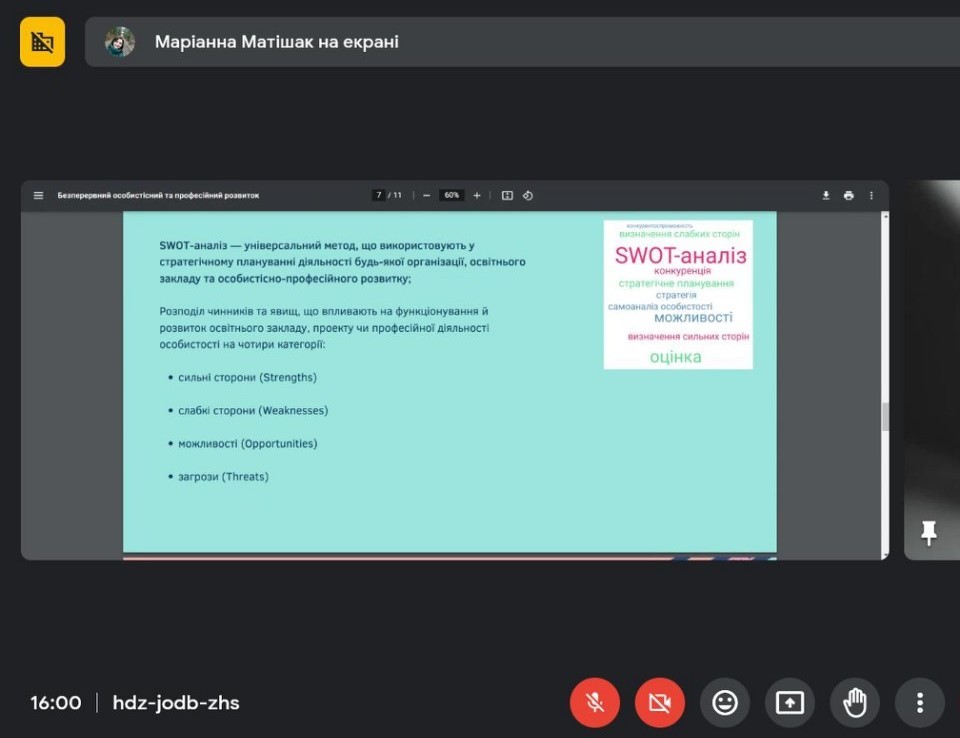Screen dimensions: 960x738
Task: Click the present screen button
Action: [790, 703]
